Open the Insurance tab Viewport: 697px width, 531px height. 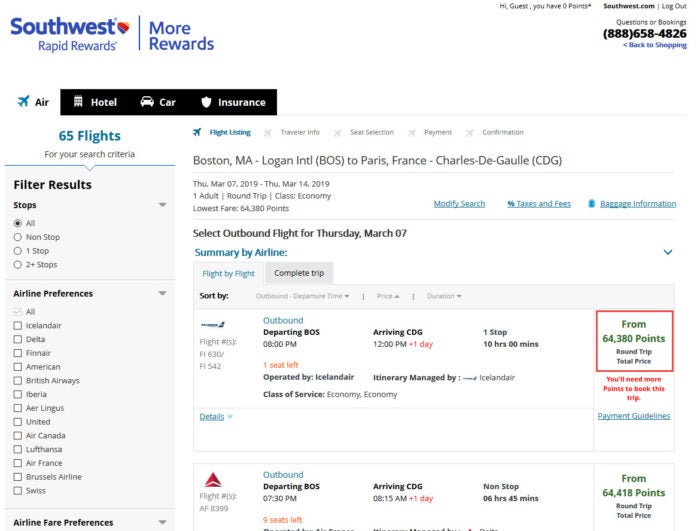click(x=233, y=102)
